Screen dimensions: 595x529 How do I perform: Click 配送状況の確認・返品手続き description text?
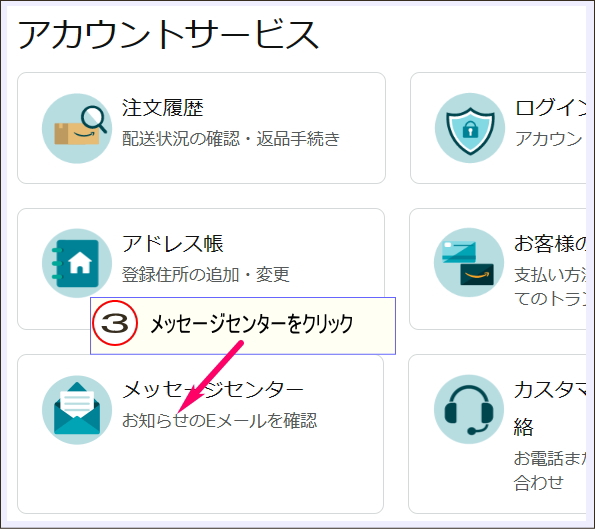point(231,139)
